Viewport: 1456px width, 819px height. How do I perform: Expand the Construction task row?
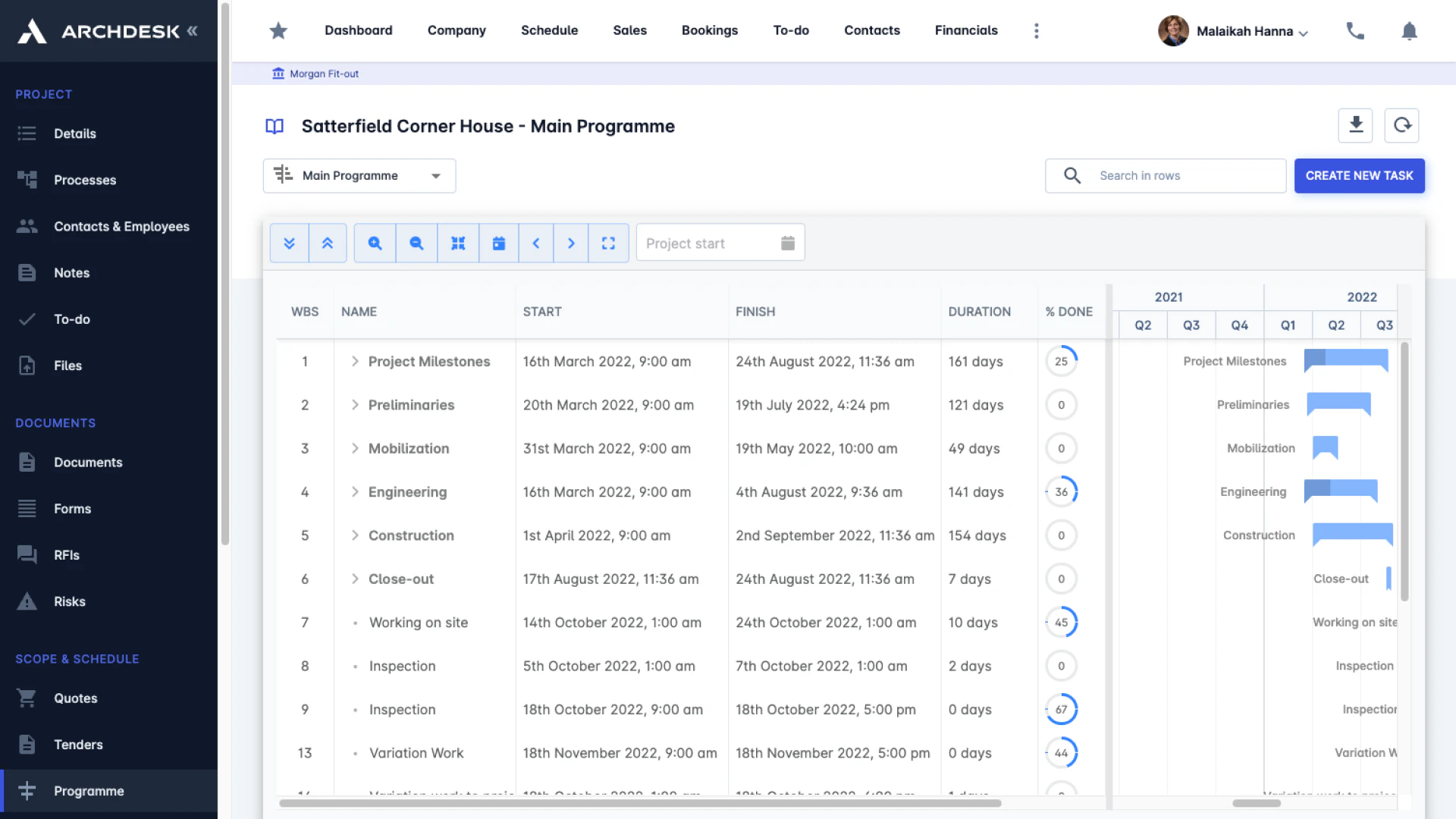coord(354,535)
